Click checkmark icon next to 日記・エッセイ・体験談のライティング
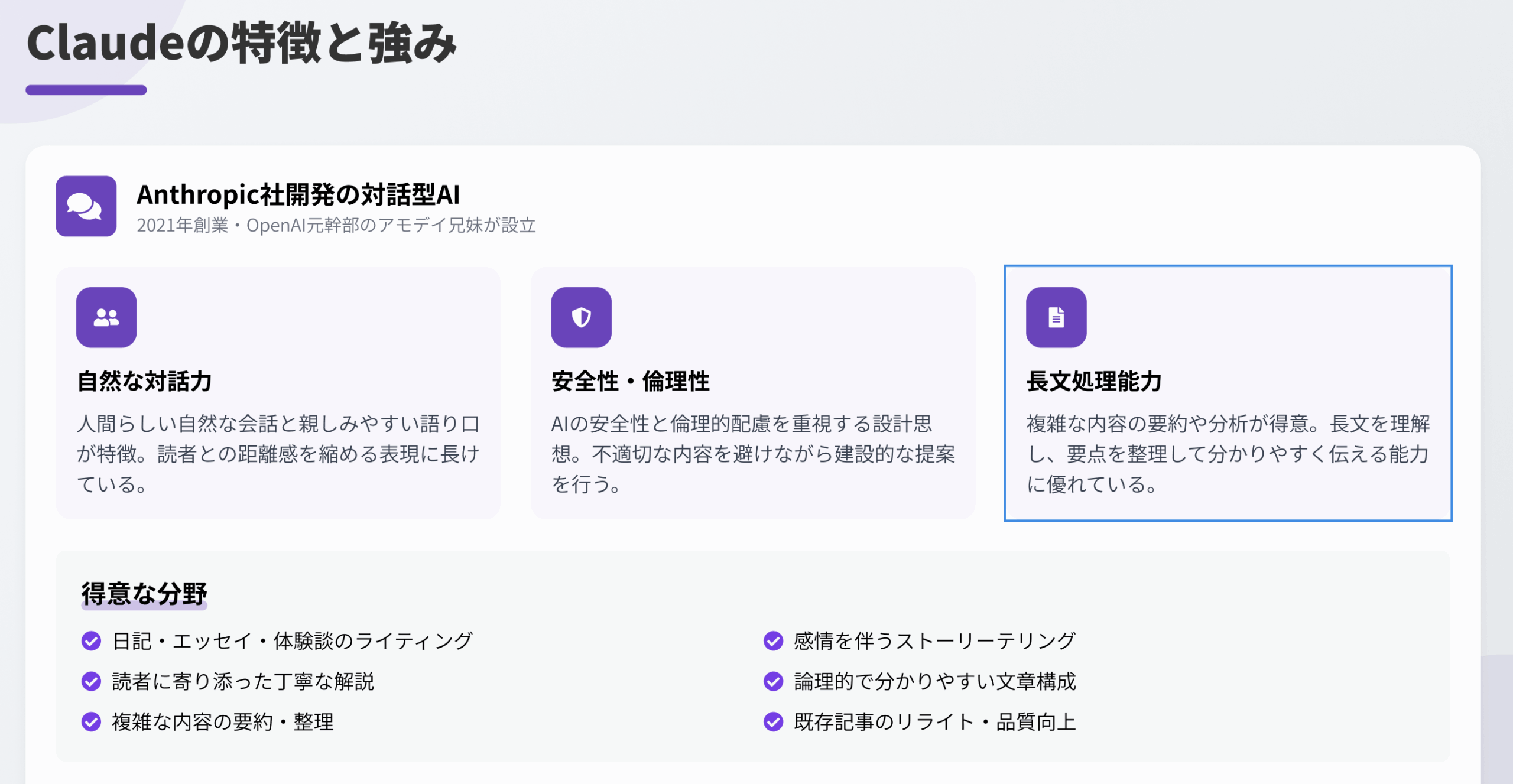The width and height of the screenshot is (1513, 784). (x=91, y=640)
